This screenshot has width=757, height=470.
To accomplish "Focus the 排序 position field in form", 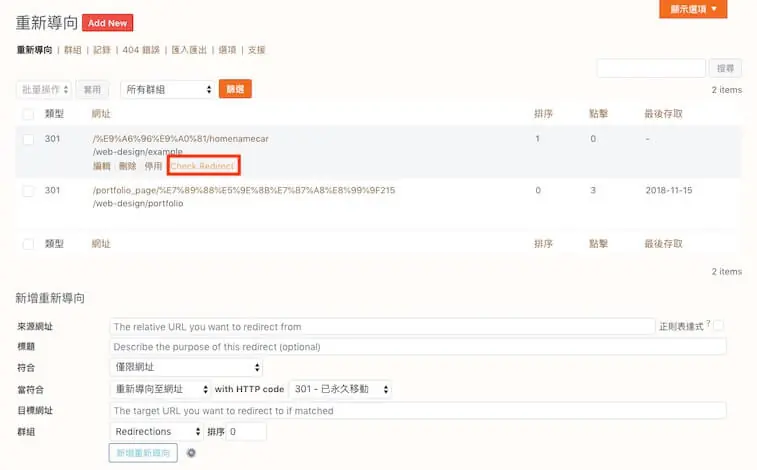I will pyautogui.click(x=246, y=431).
